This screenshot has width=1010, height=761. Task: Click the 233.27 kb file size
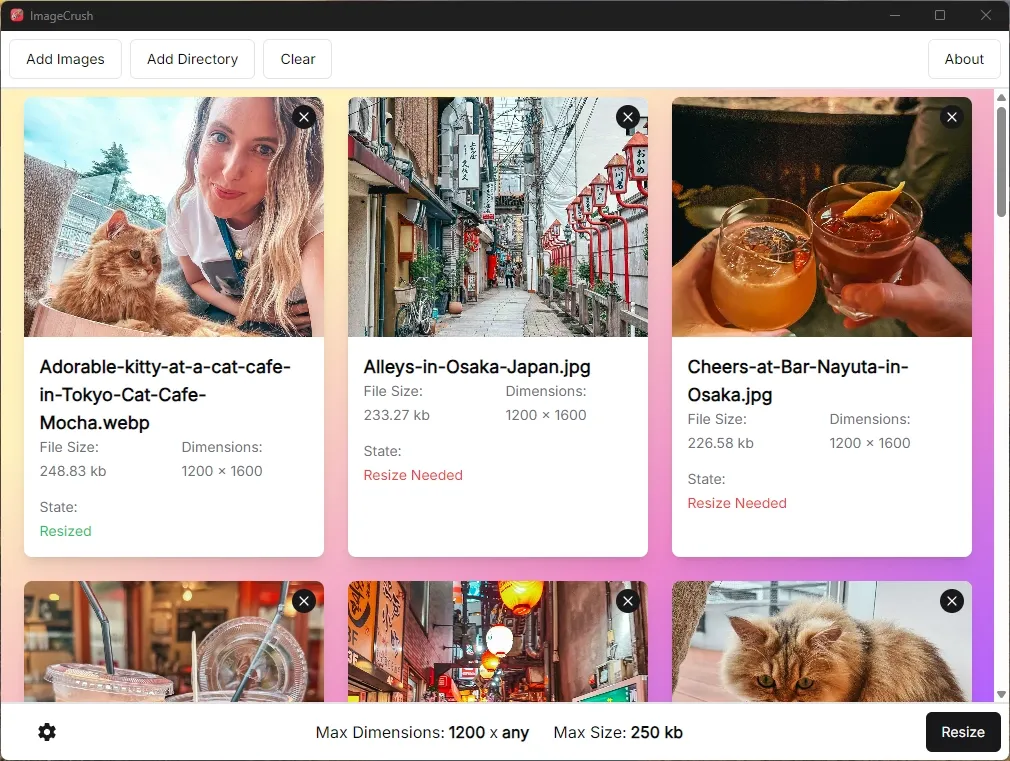click(x=396, y=415)
